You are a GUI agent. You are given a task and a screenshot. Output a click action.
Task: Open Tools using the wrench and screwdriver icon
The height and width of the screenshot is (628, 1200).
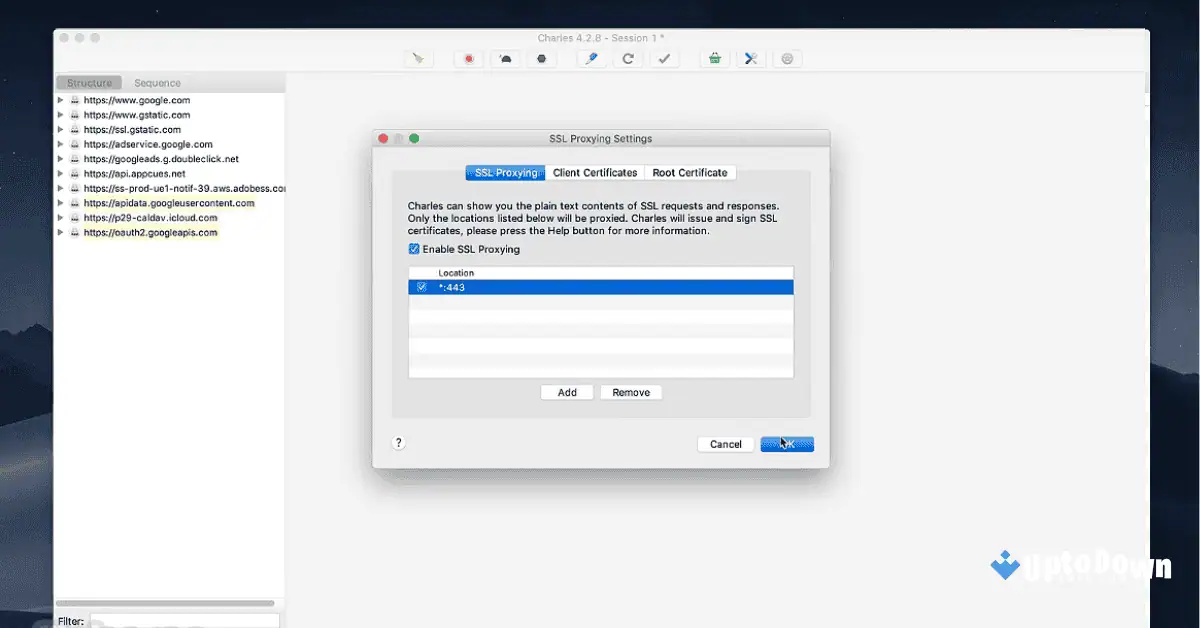(x=751, y=58)
